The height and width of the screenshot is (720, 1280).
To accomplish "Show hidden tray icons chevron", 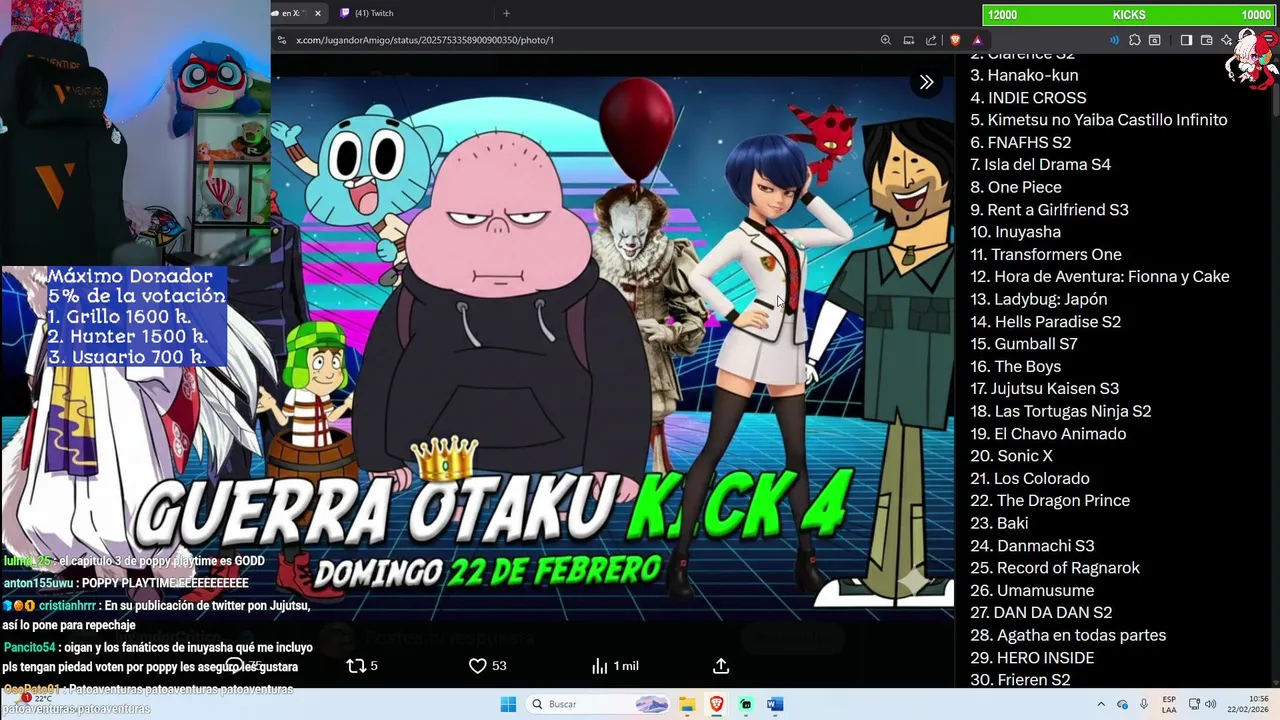I will 1101,704.
